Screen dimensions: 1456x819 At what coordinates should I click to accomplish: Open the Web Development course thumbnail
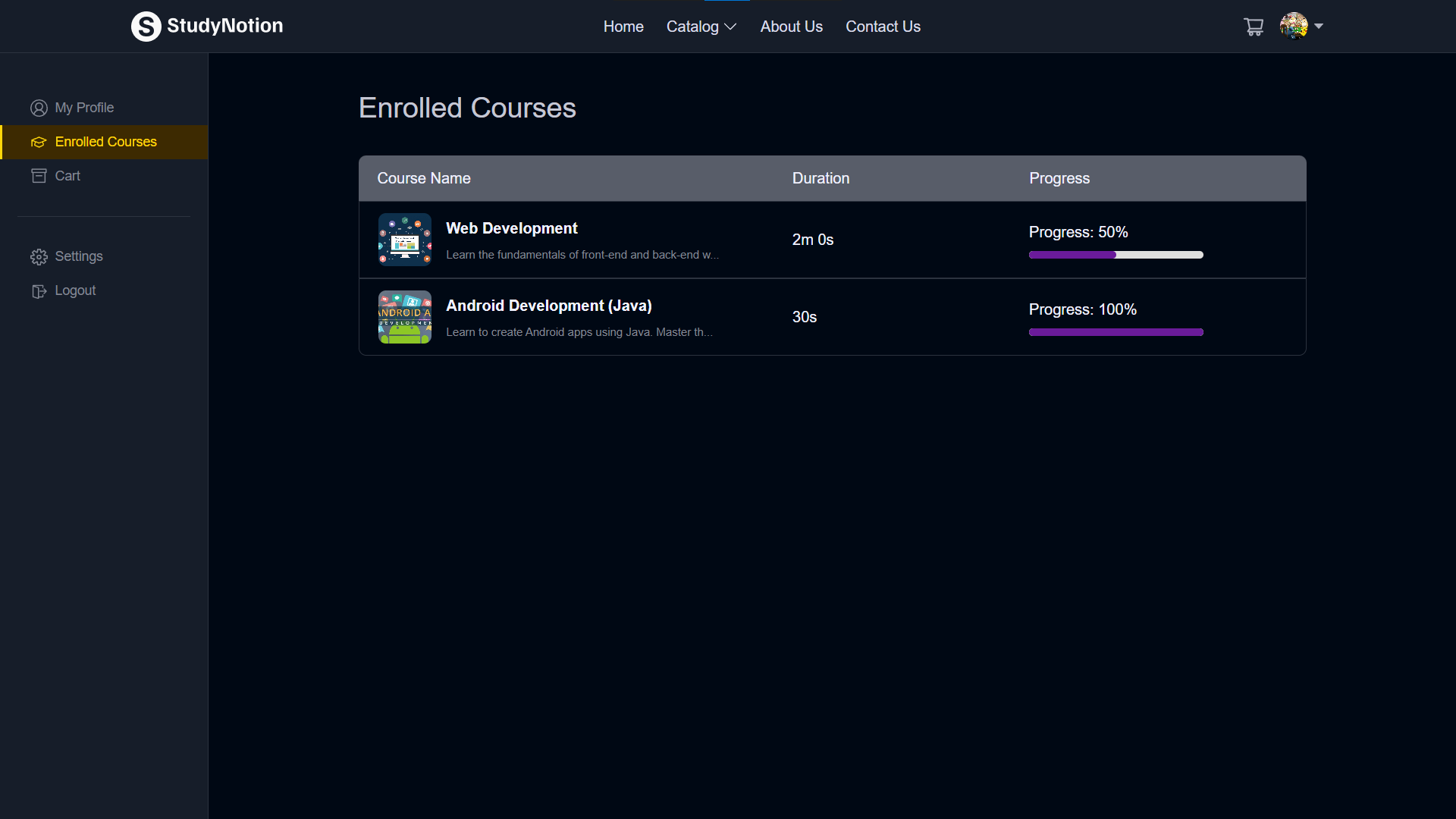[x=405, y=240]
